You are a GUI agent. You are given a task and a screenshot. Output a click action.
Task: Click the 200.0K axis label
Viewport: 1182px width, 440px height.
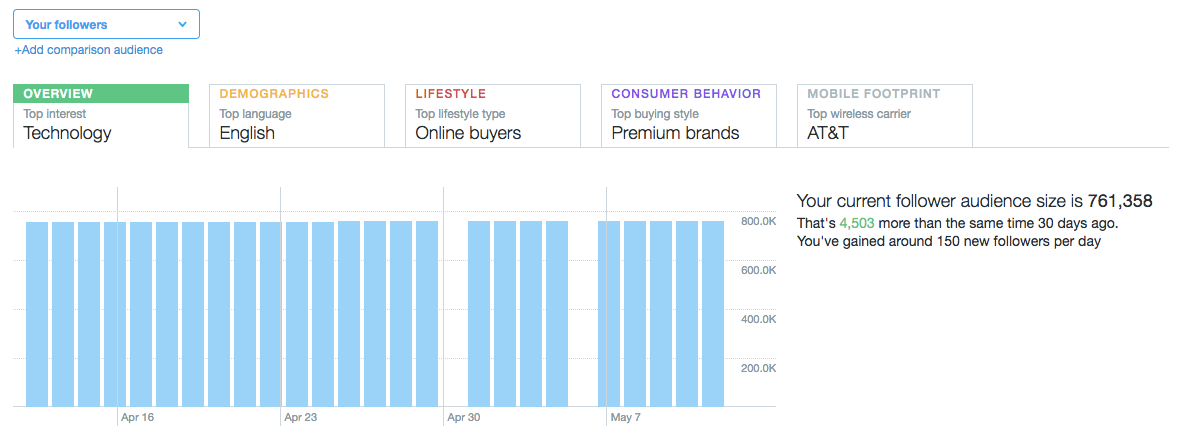click(759, 368)
